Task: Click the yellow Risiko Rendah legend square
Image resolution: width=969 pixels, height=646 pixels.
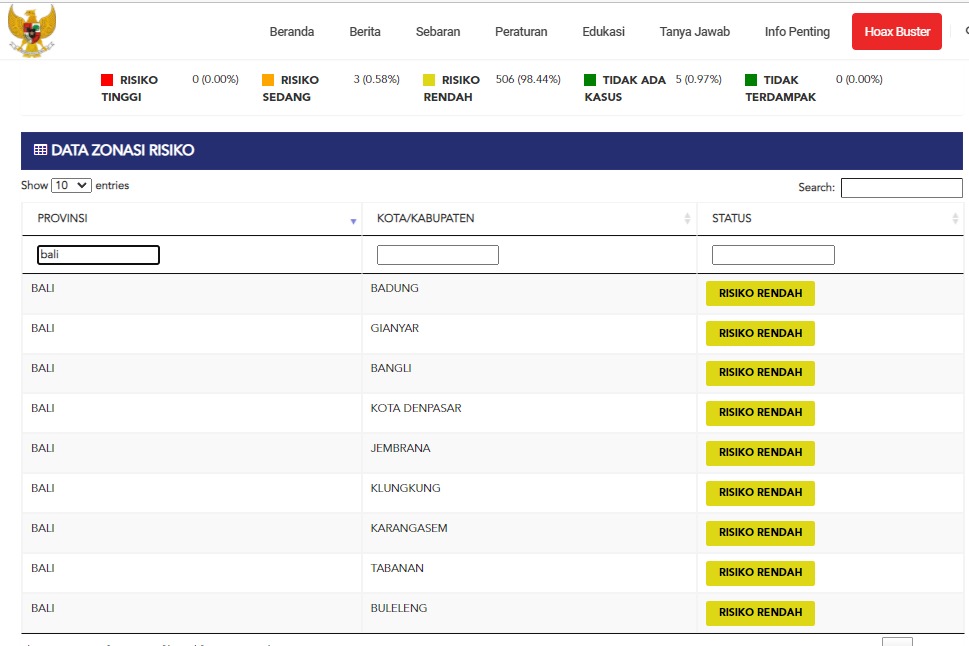Action: pyautogui.click(x=429, y=80)
